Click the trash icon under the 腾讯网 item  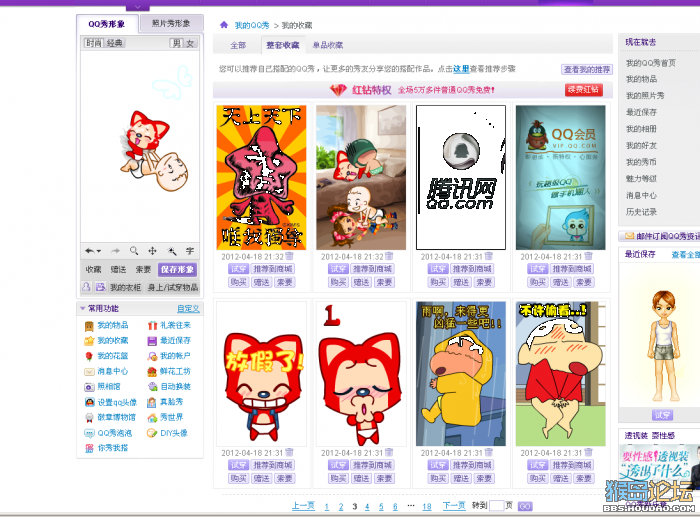click(489, 256)
